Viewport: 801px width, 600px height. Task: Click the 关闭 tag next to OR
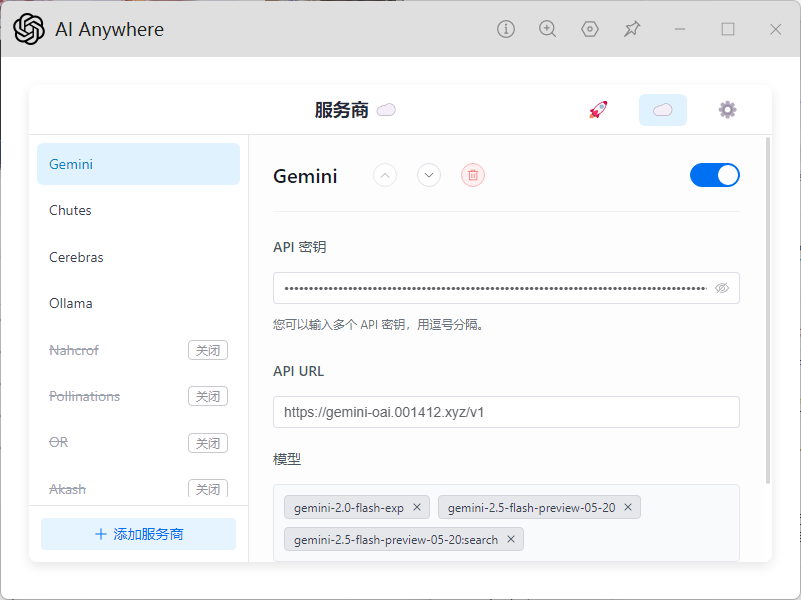[208, 443]
